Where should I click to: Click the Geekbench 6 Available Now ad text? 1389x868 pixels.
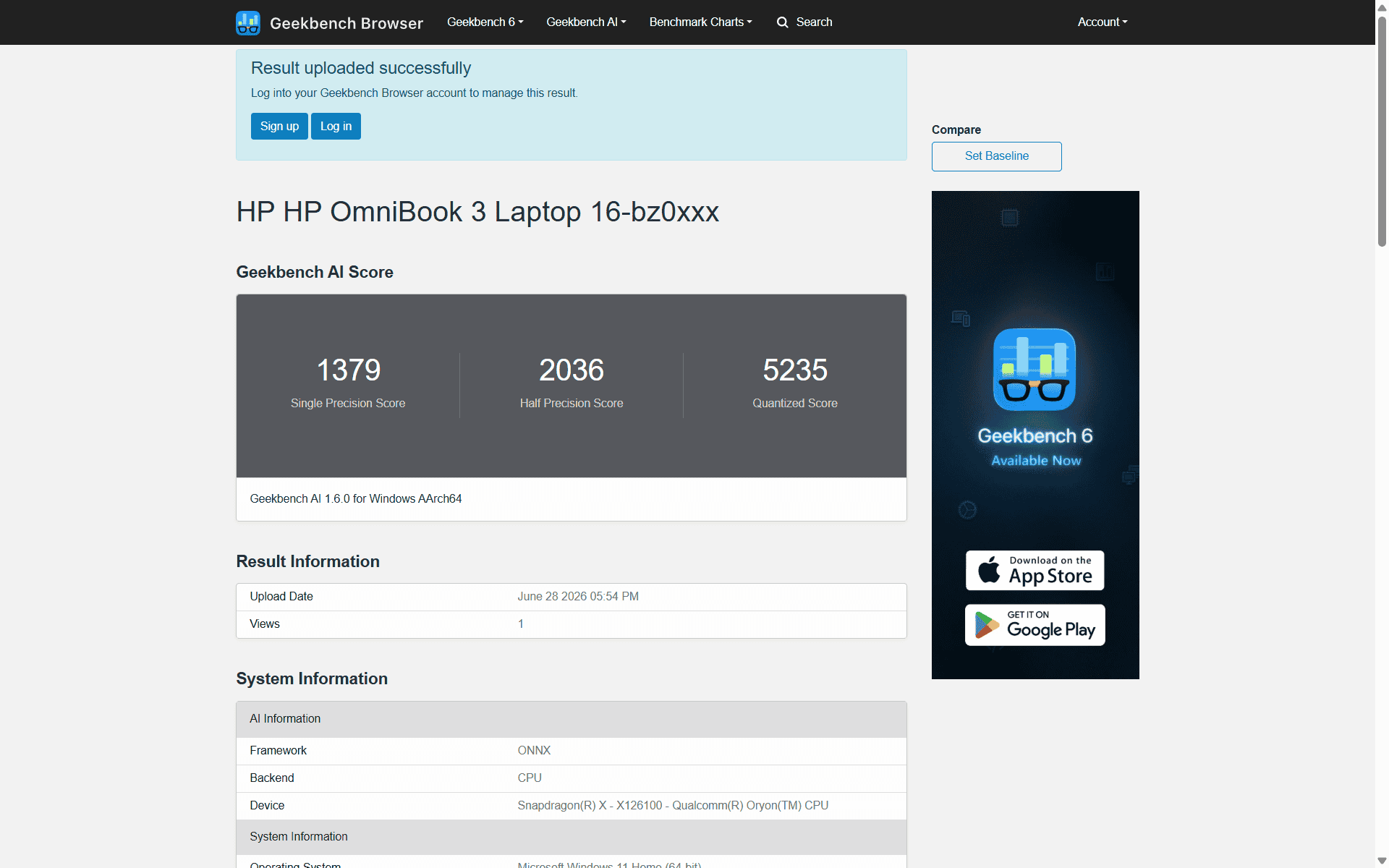pyautogui.click(x=1035, y=446)
